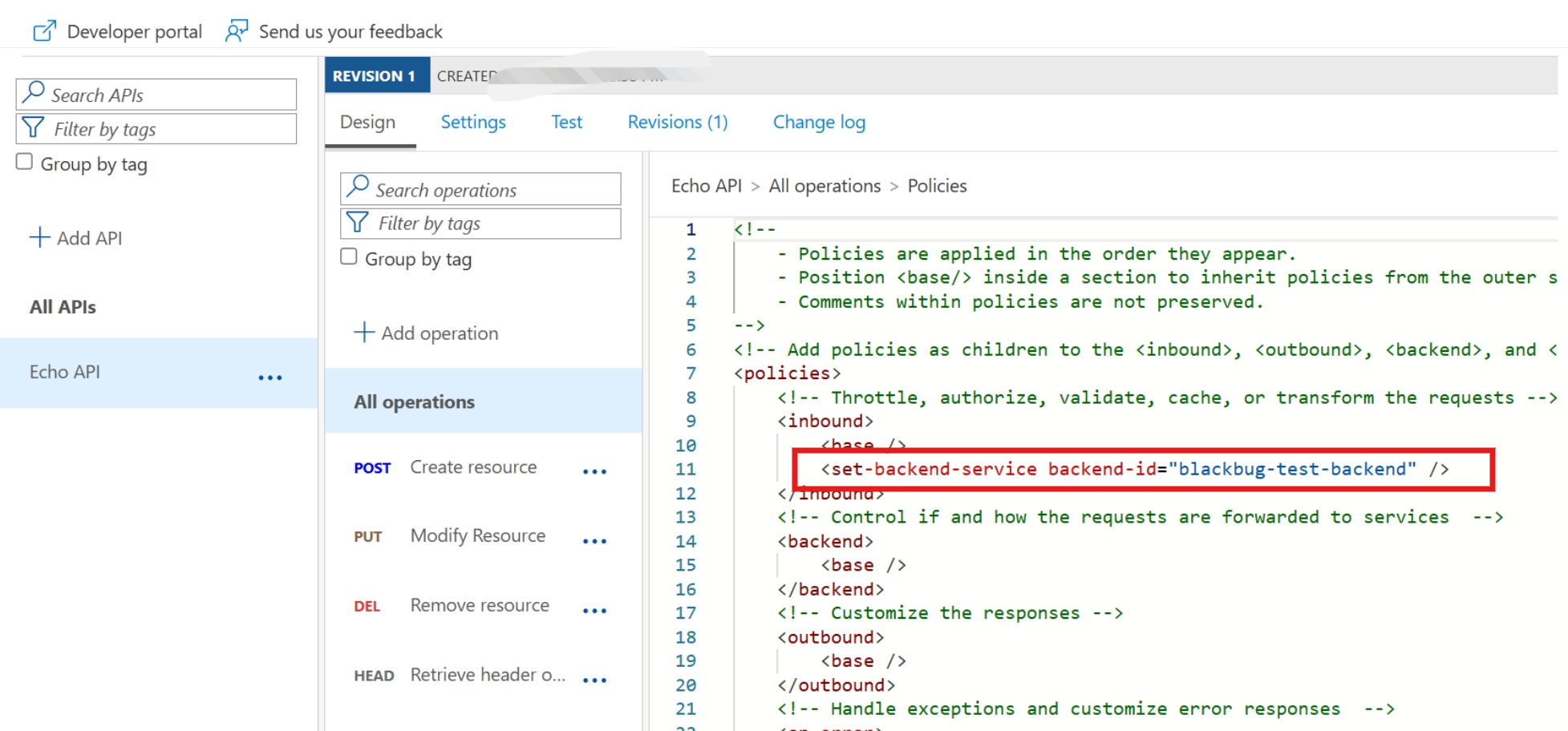This screenshot has height=731, width=1568.
Task: Expand options for Remove resource operation
Action: (594, 611)
